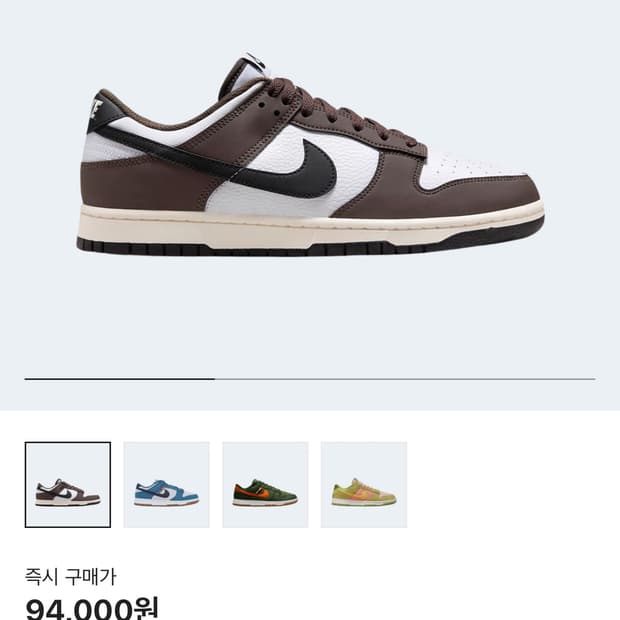620x620 pixels.
Task: Click the dark active segment of image slider
Action: [x=120, y=379]
